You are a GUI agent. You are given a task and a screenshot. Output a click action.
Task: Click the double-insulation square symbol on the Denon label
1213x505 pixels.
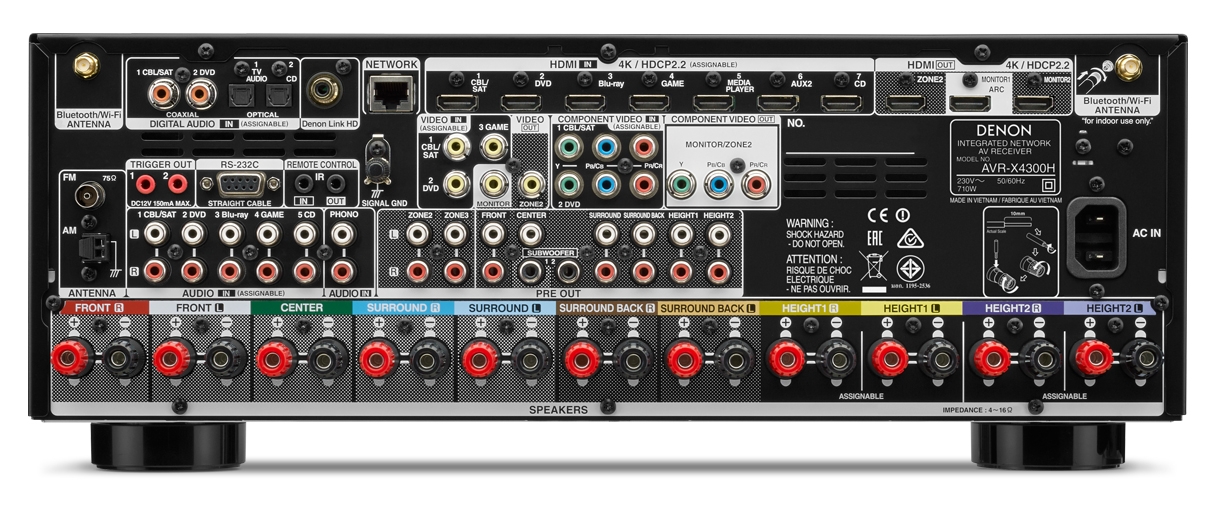point(1048,184)
